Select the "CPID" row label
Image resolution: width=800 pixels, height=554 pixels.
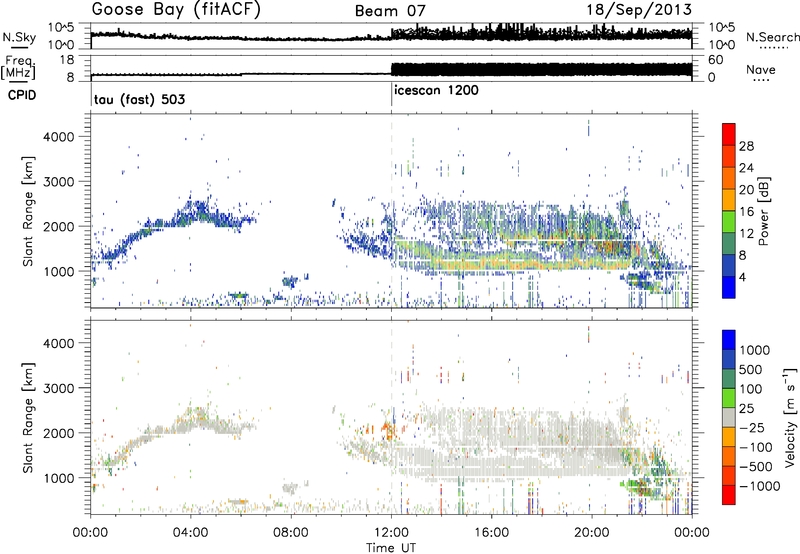tap(22, 95)
